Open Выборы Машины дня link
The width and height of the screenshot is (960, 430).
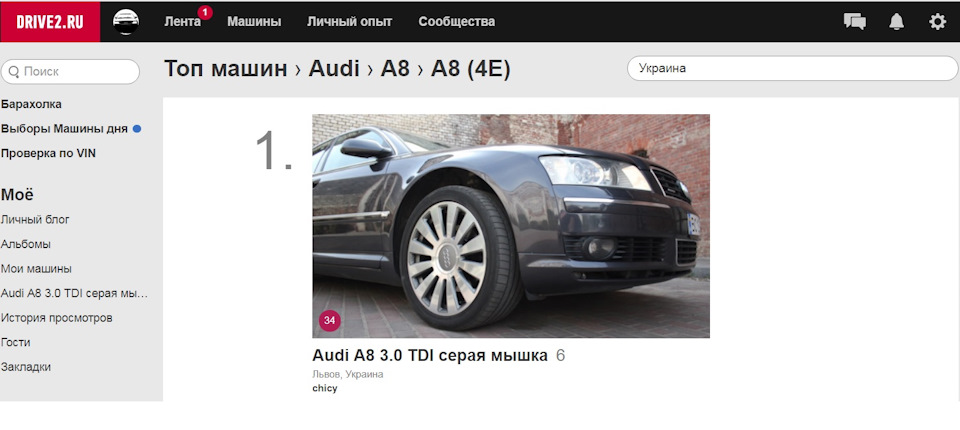pos(64,129)
